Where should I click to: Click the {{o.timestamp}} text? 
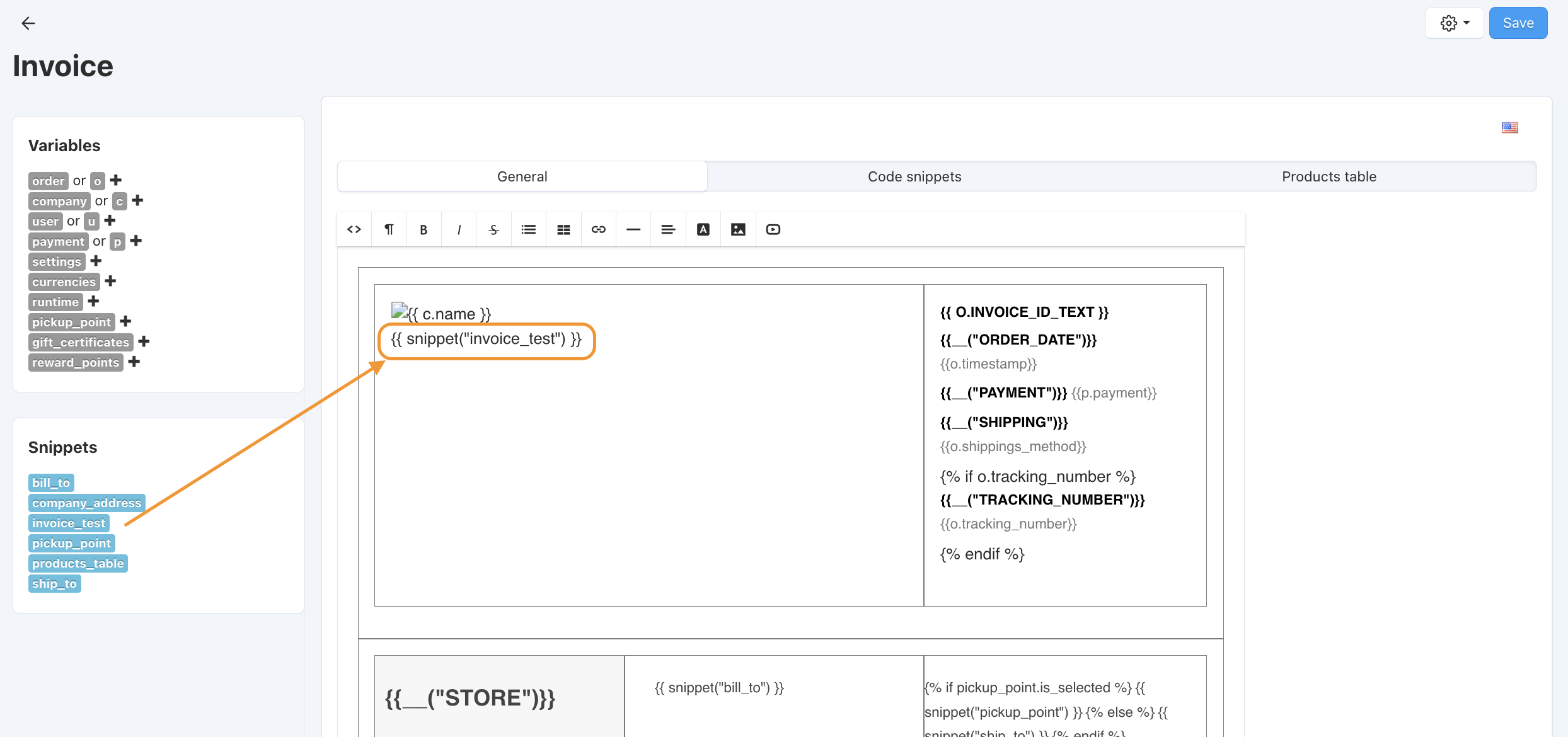pos(988,364)
